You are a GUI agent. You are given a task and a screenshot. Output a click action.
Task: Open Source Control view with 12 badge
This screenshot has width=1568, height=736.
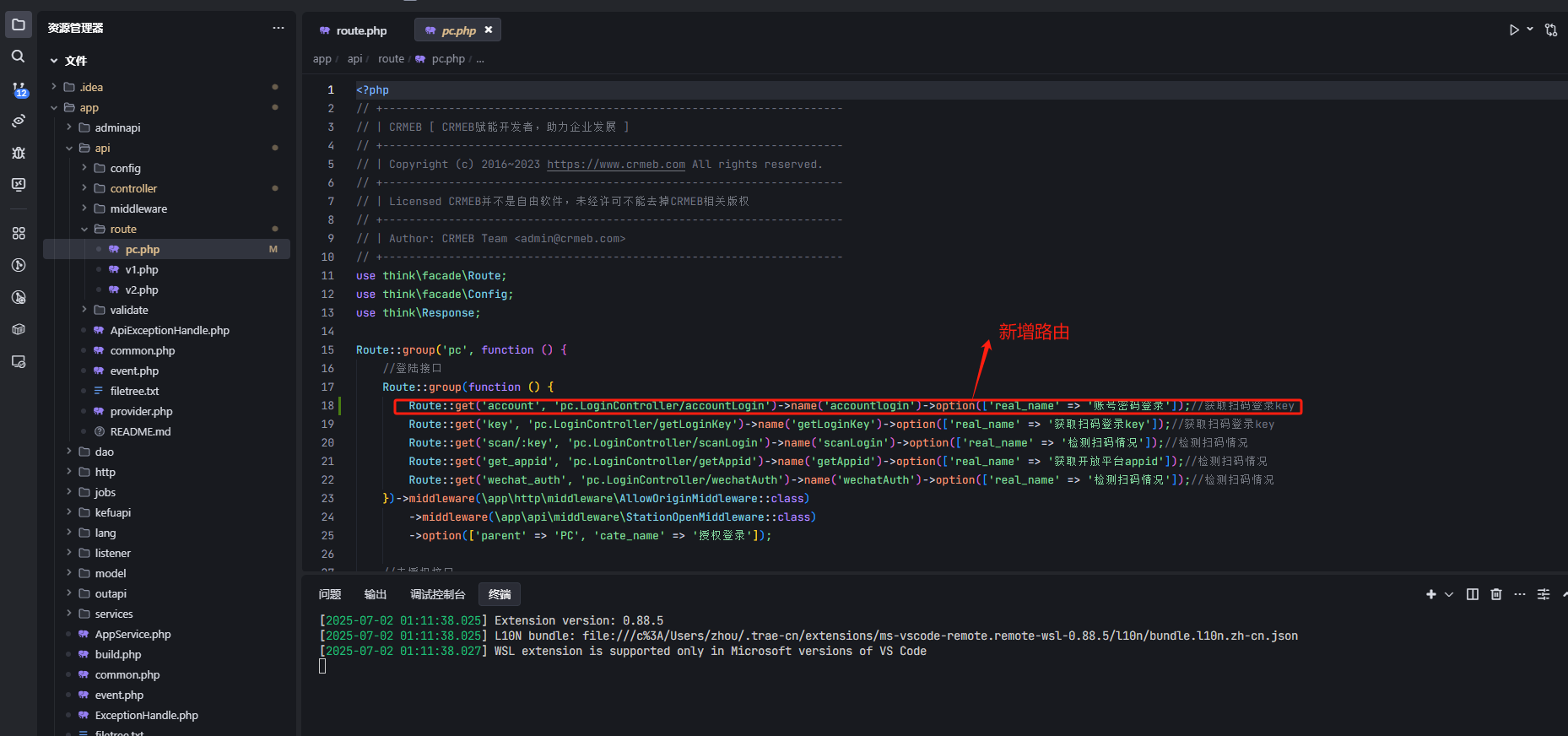pos(19,89)
